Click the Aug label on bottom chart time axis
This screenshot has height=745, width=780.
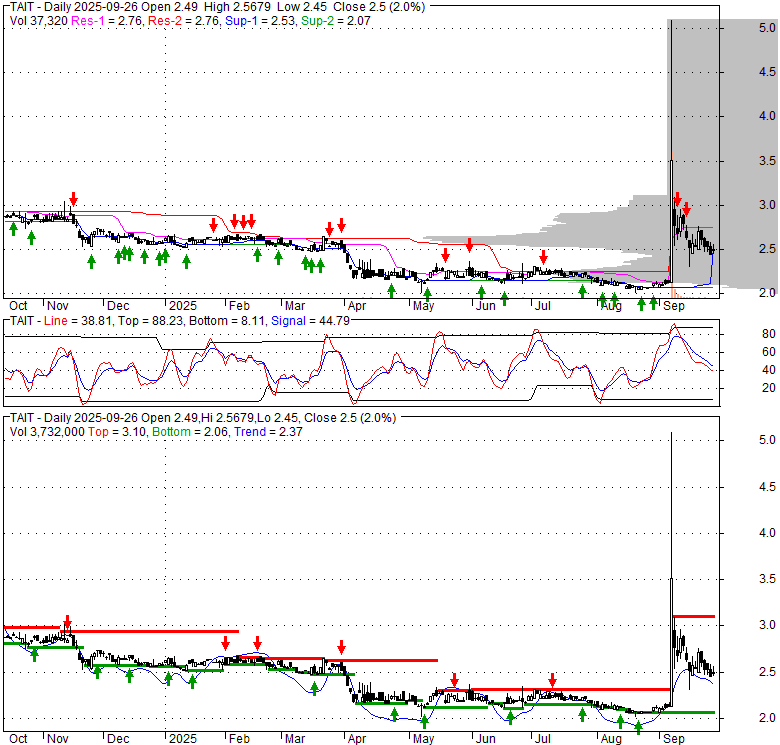click(x=611, y=739)
